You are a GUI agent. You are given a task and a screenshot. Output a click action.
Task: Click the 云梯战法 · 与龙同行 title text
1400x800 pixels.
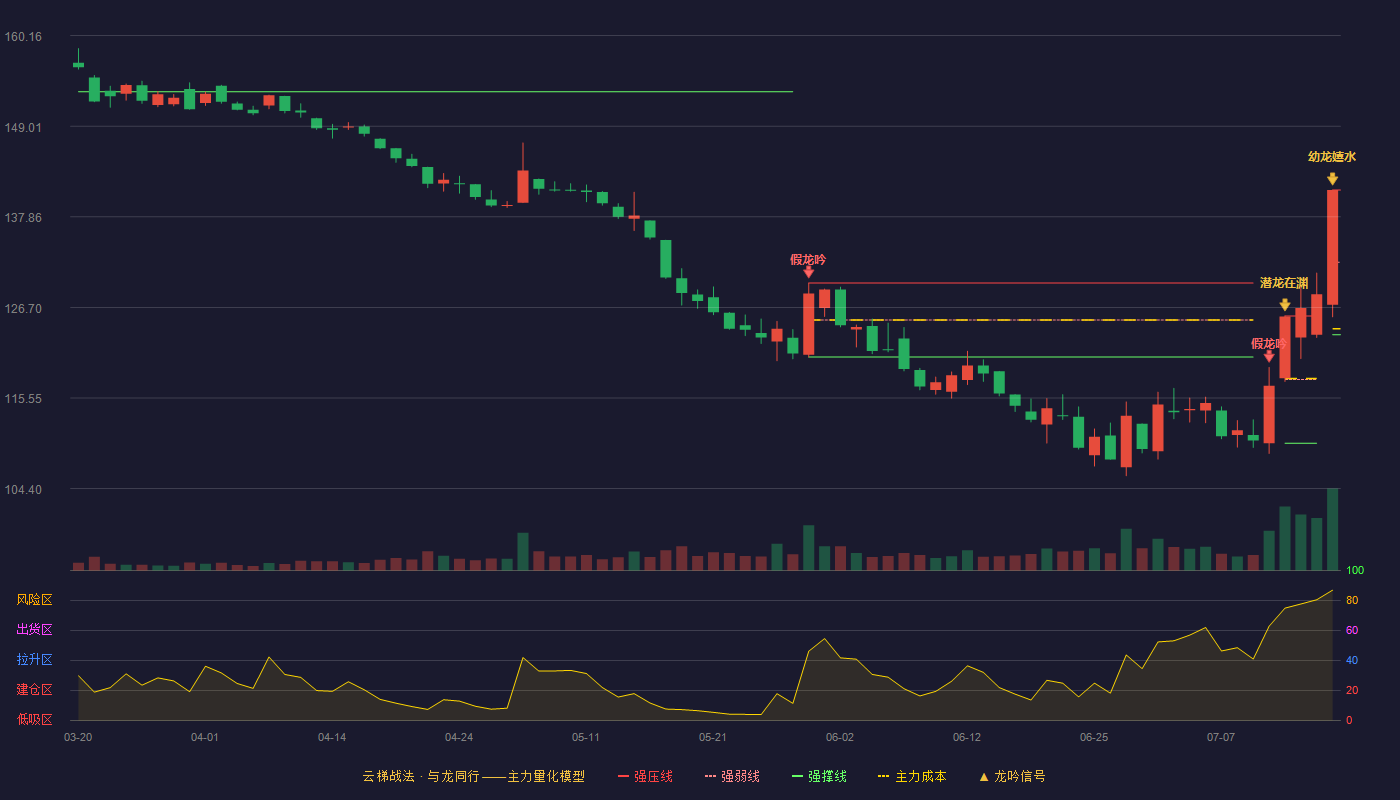421,776
